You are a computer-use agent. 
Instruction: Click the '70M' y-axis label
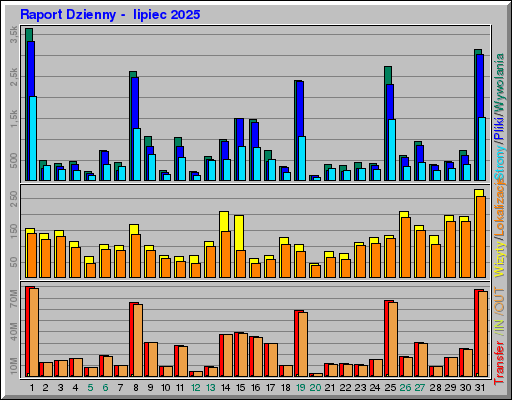click(14, 298)
